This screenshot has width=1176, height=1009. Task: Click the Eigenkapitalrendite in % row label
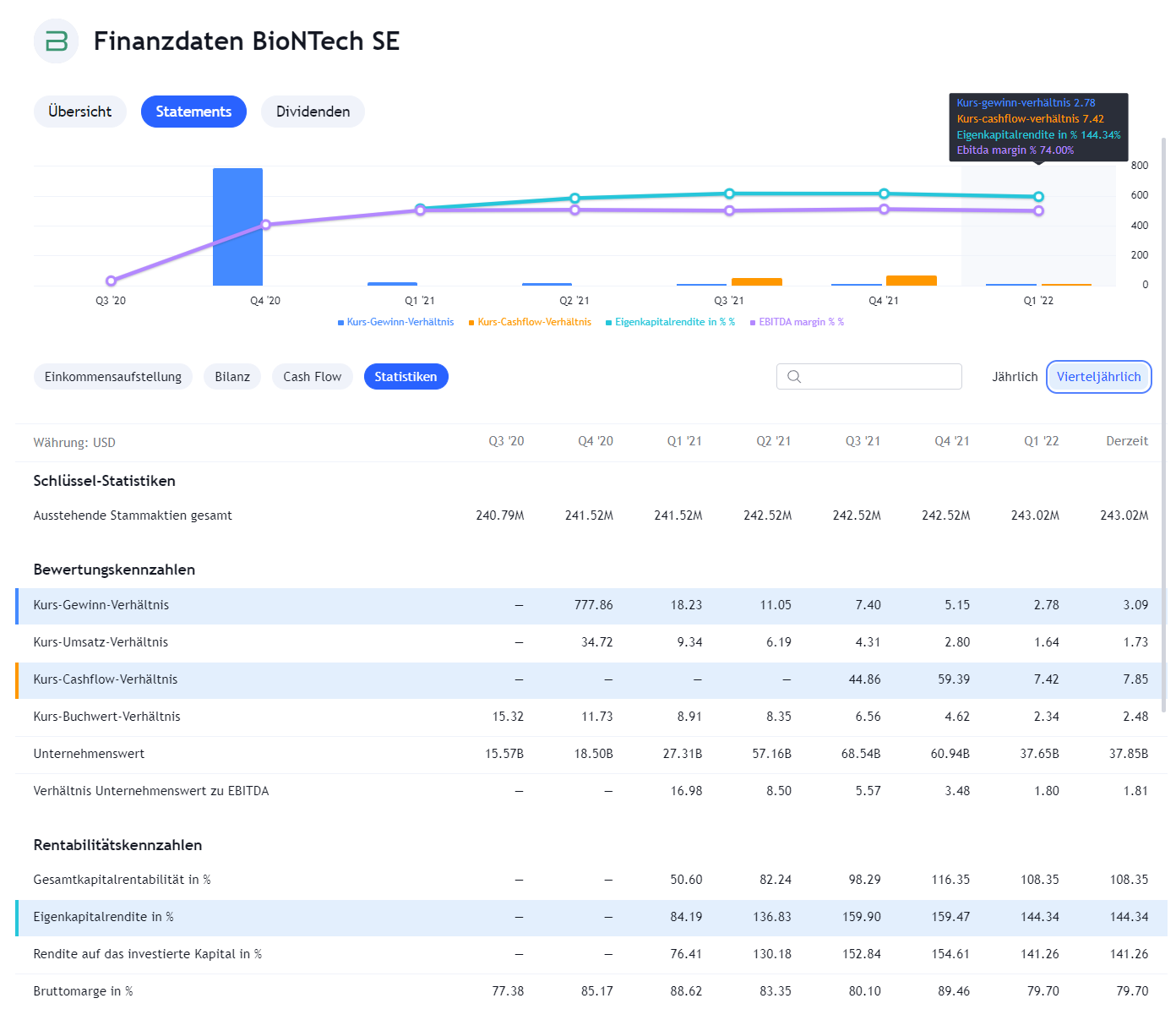[104, 917]
